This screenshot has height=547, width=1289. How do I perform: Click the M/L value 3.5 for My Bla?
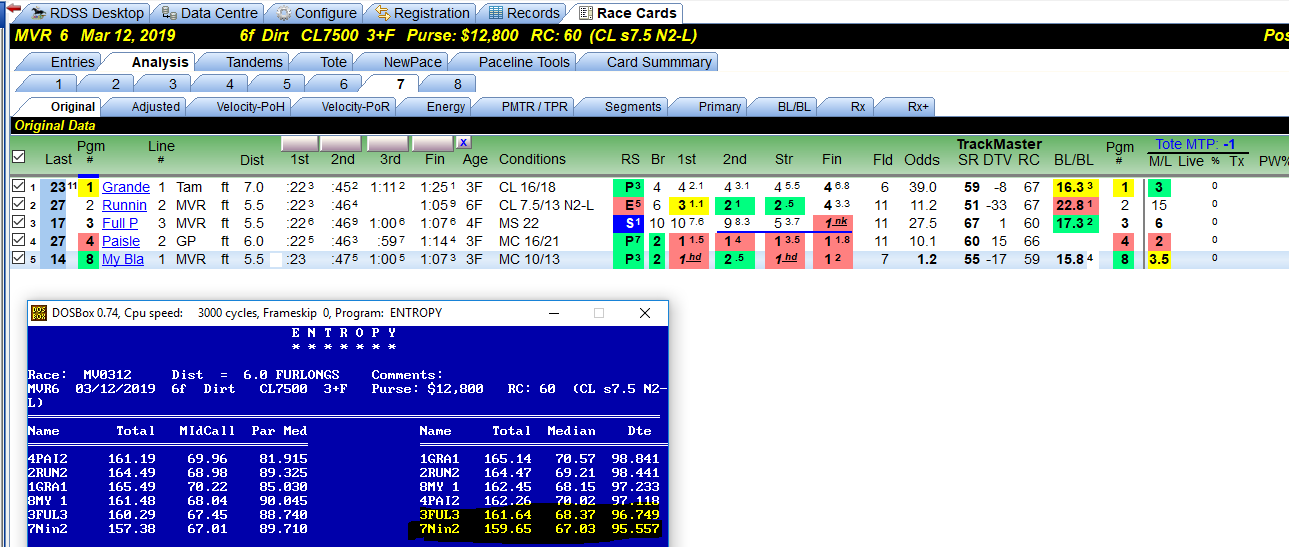point(1159,259)
